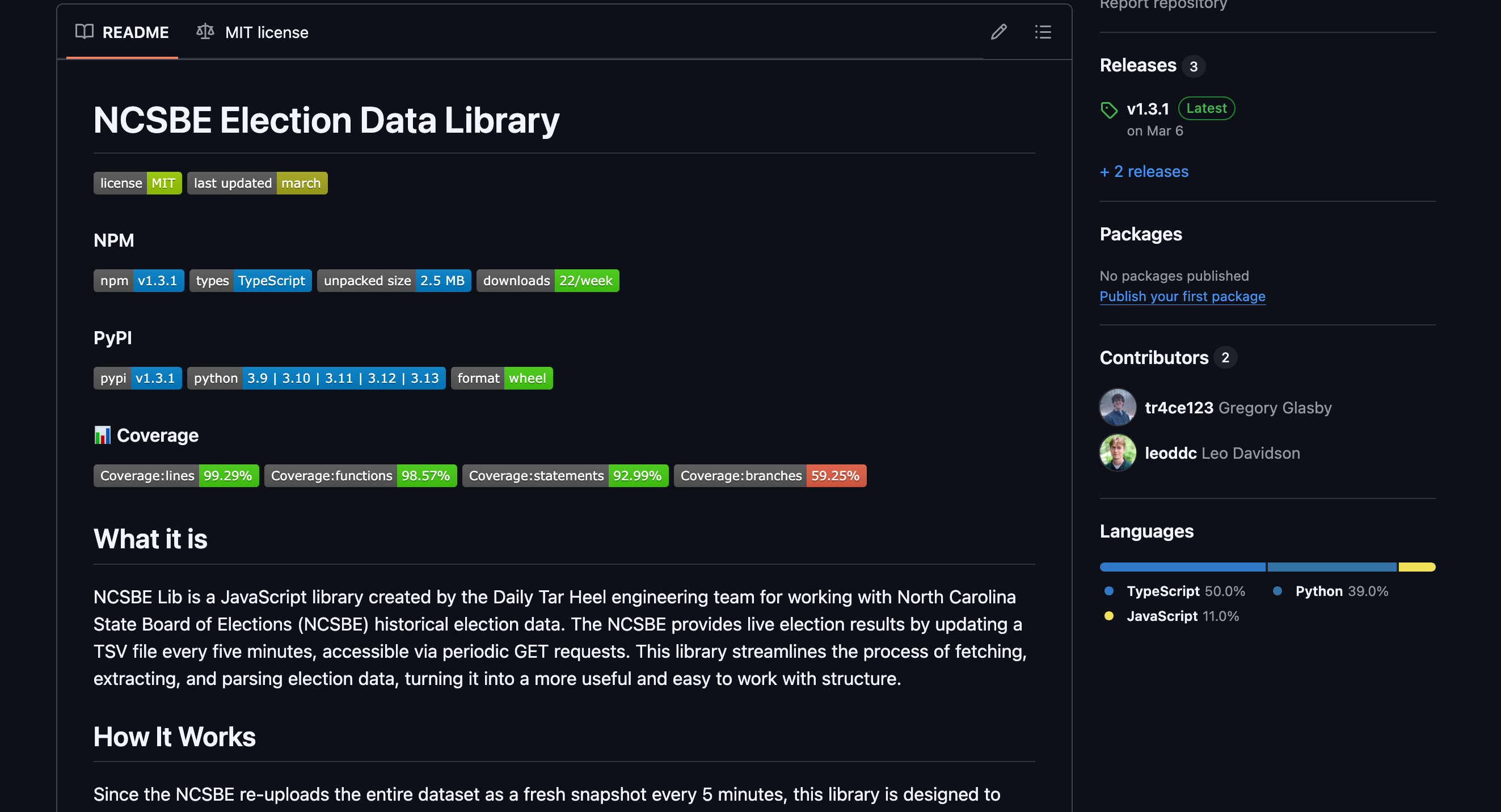This screenshot has width=1501, height=812.
Task: Open the README outline list icon
Action: (1043, 32)
